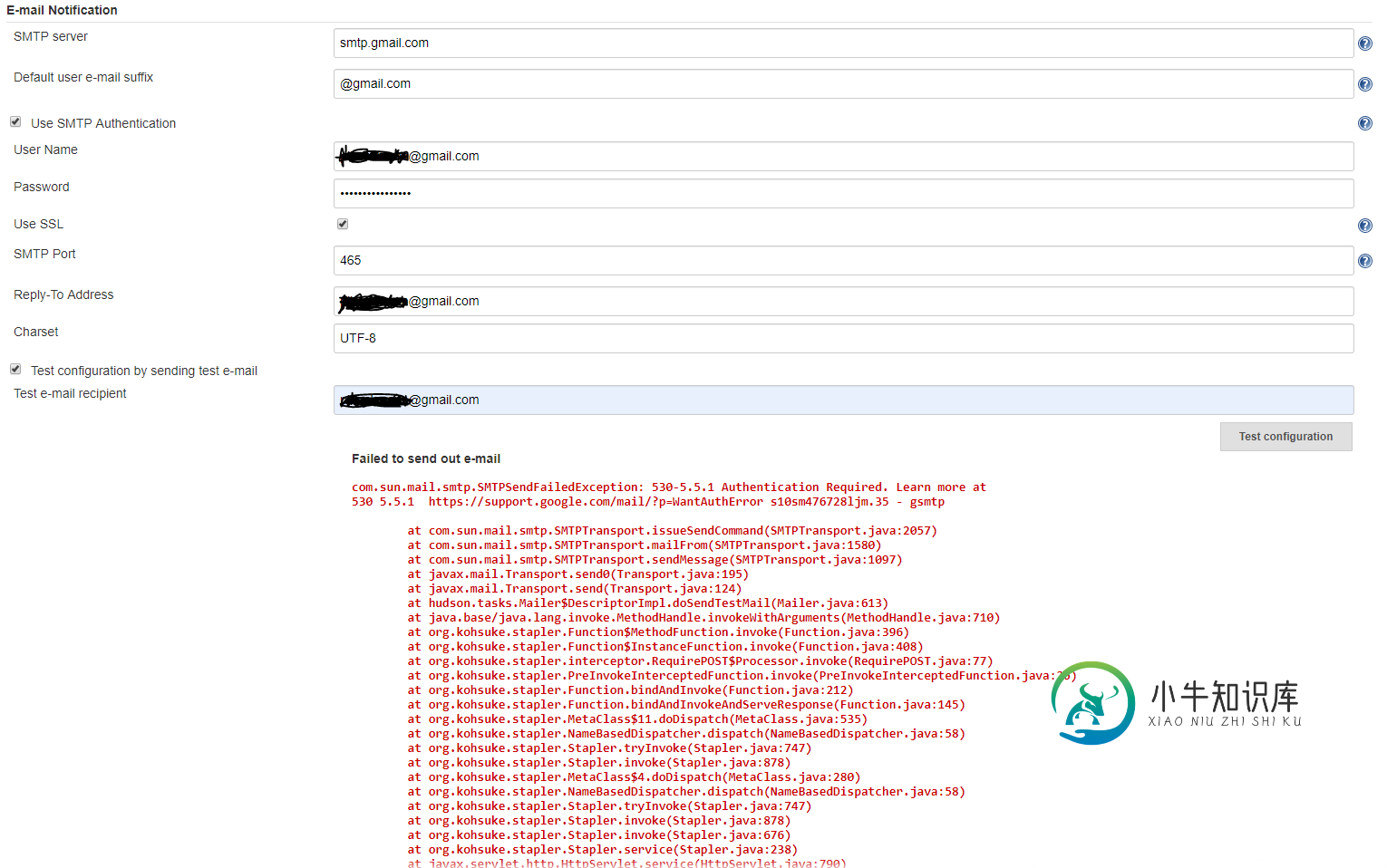The image size is (1387, 868).
Task: Uncheck Test configuration by sending test e-mail
Action: tap(15, 369)
